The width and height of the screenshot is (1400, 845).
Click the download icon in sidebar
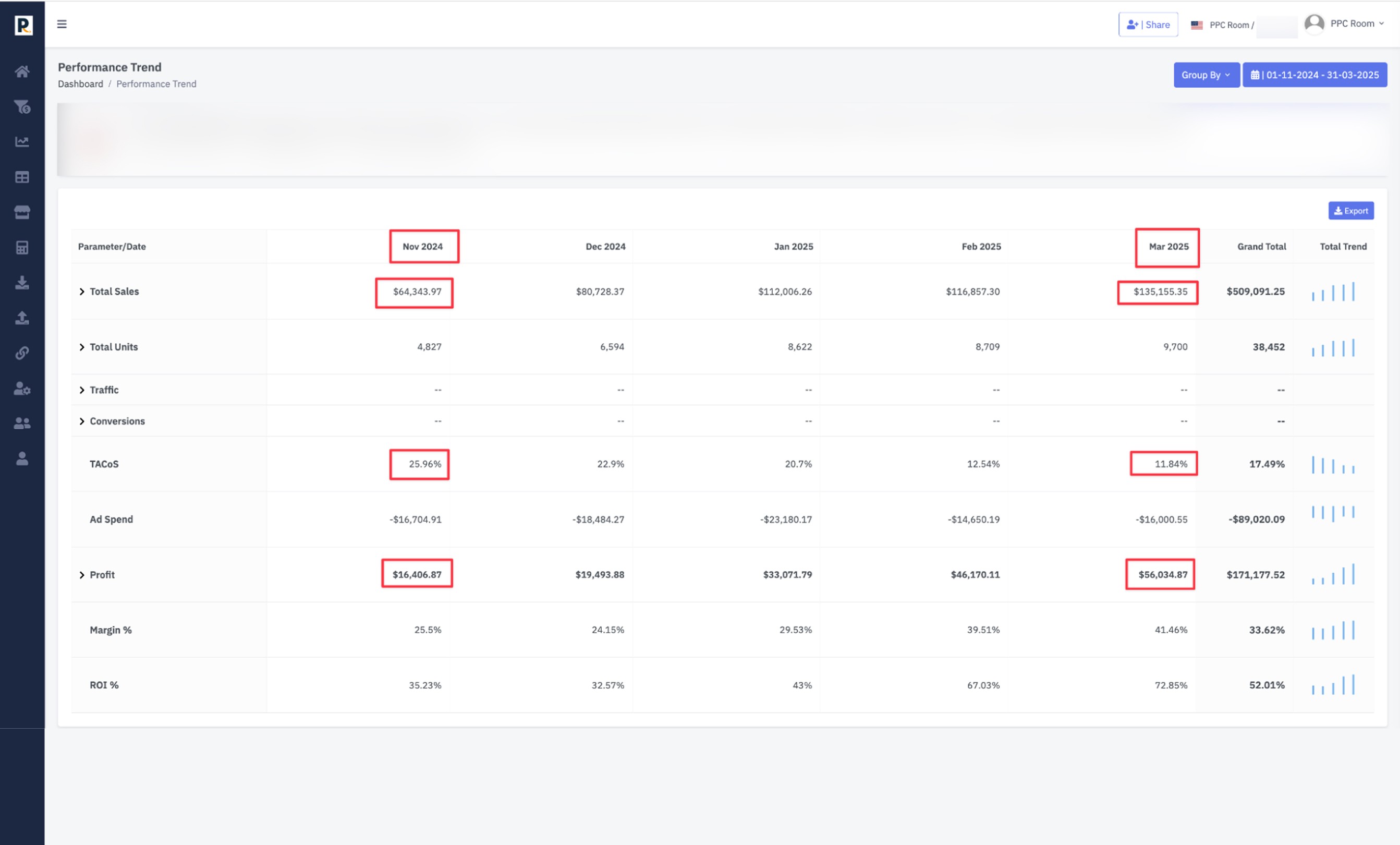coord(22,282)
